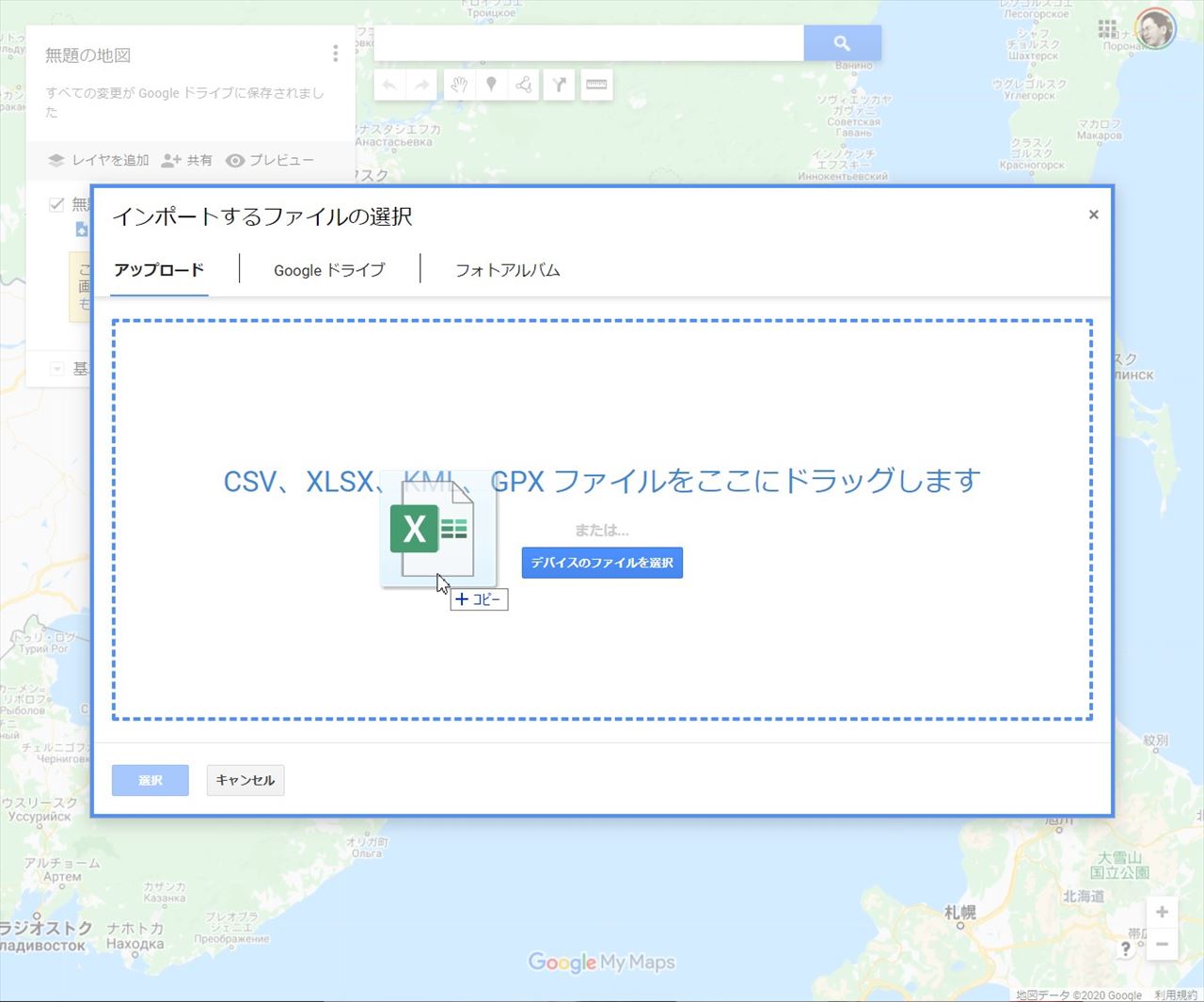Switch to the アップロード tab
Screen dimensions: 1204x1002
click(159, 270)
